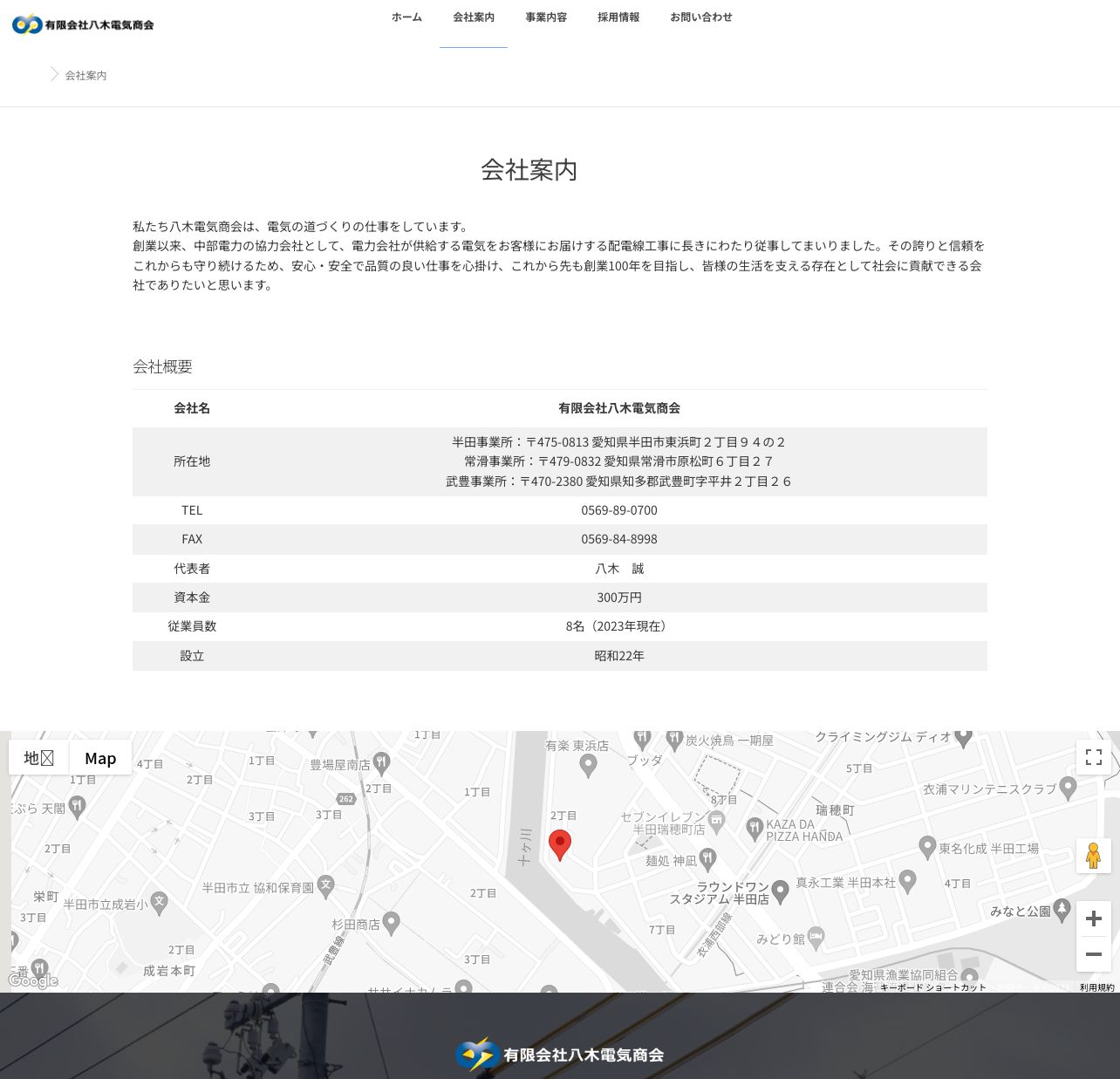Click the footer 有限会社八木電気商会 logo

(x=560, y=1055)
